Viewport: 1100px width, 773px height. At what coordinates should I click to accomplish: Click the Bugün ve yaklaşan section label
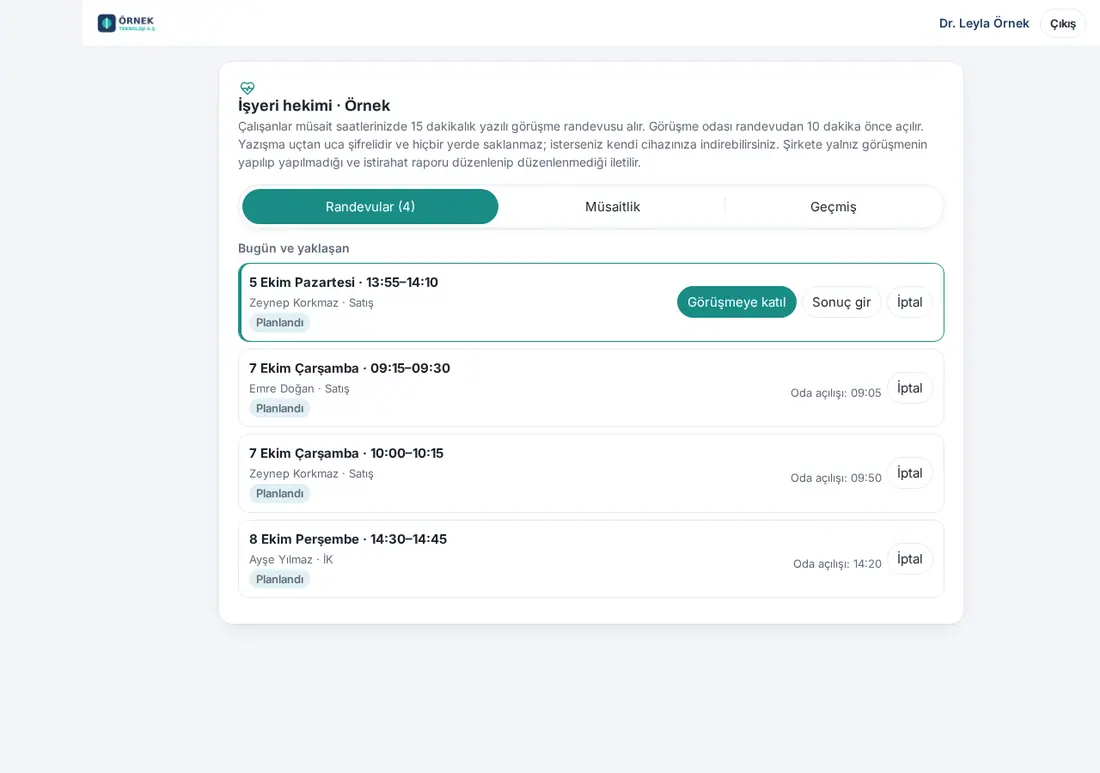(293, 248)
